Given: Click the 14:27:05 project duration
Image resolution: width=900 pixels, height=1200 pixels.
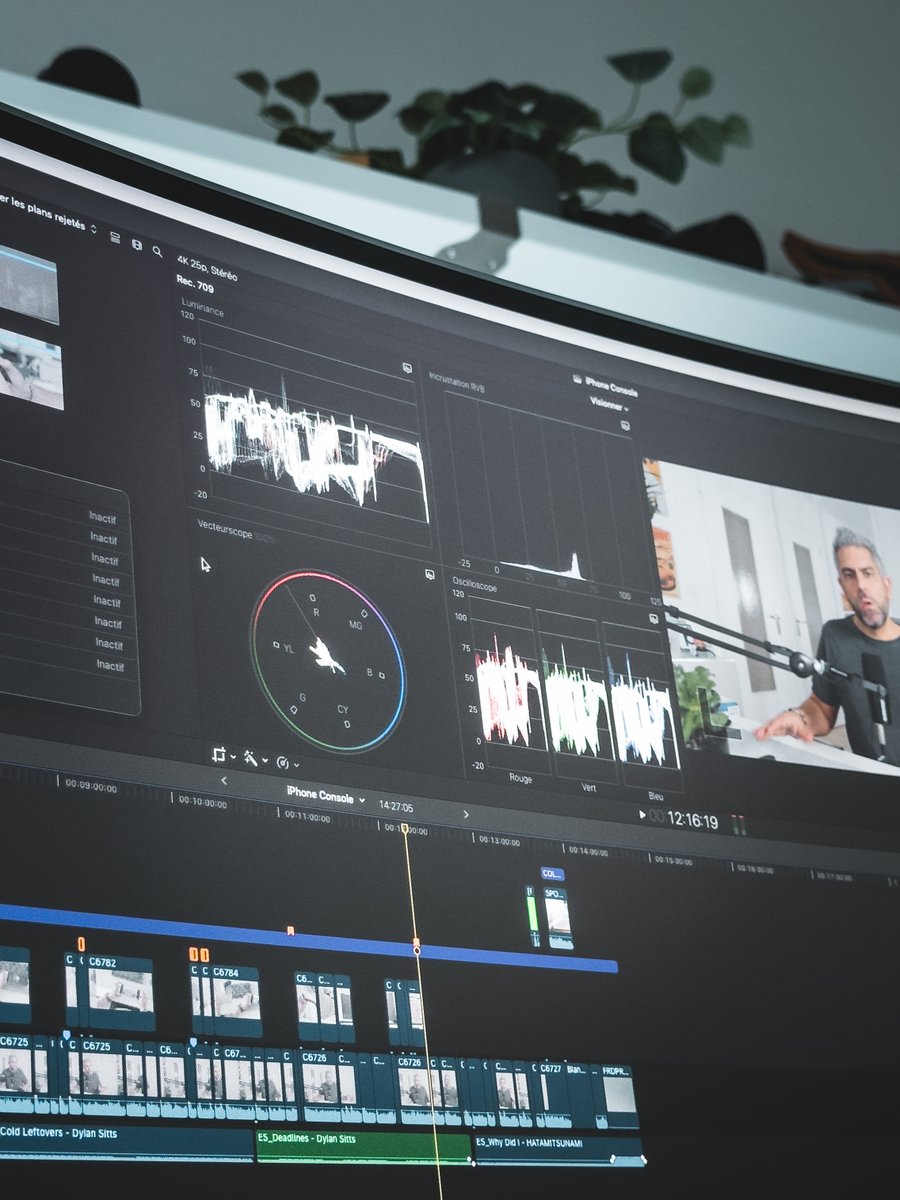Looking at the screenshot, I should tap(395, 806).
